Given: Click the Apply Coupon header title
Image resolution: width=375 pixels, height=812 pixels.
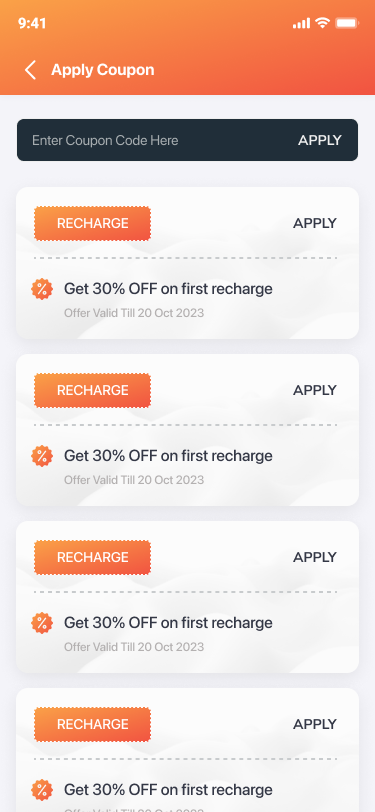Looking at the screenshot, I should pyautogui.click(x=103, y=70).
